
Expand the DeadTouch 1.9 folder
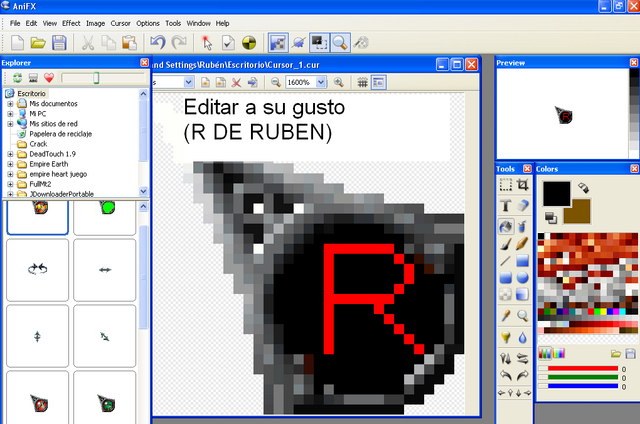point(10,154)
